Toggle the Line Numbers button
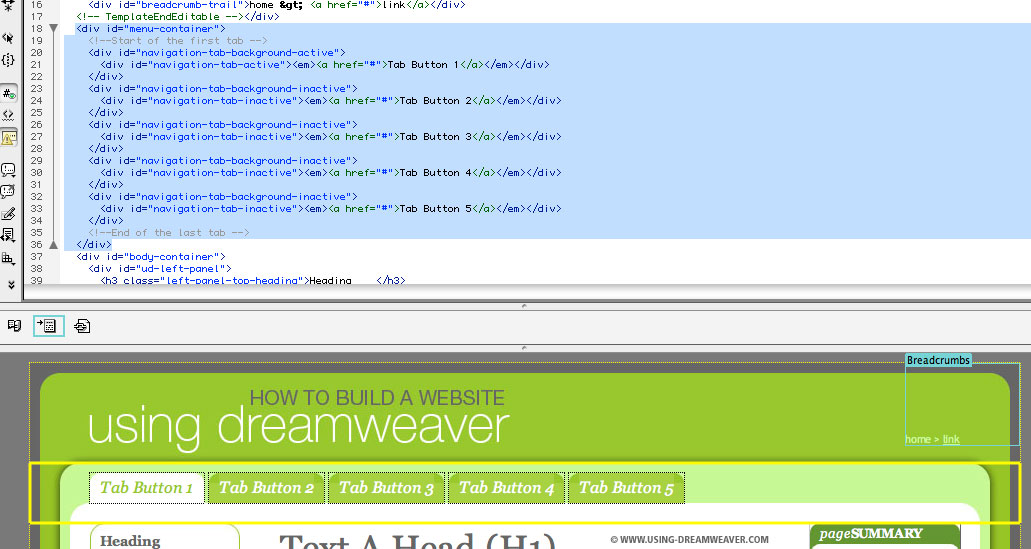The height and width of the screenshot is (549, 1031). click(9, 93)
